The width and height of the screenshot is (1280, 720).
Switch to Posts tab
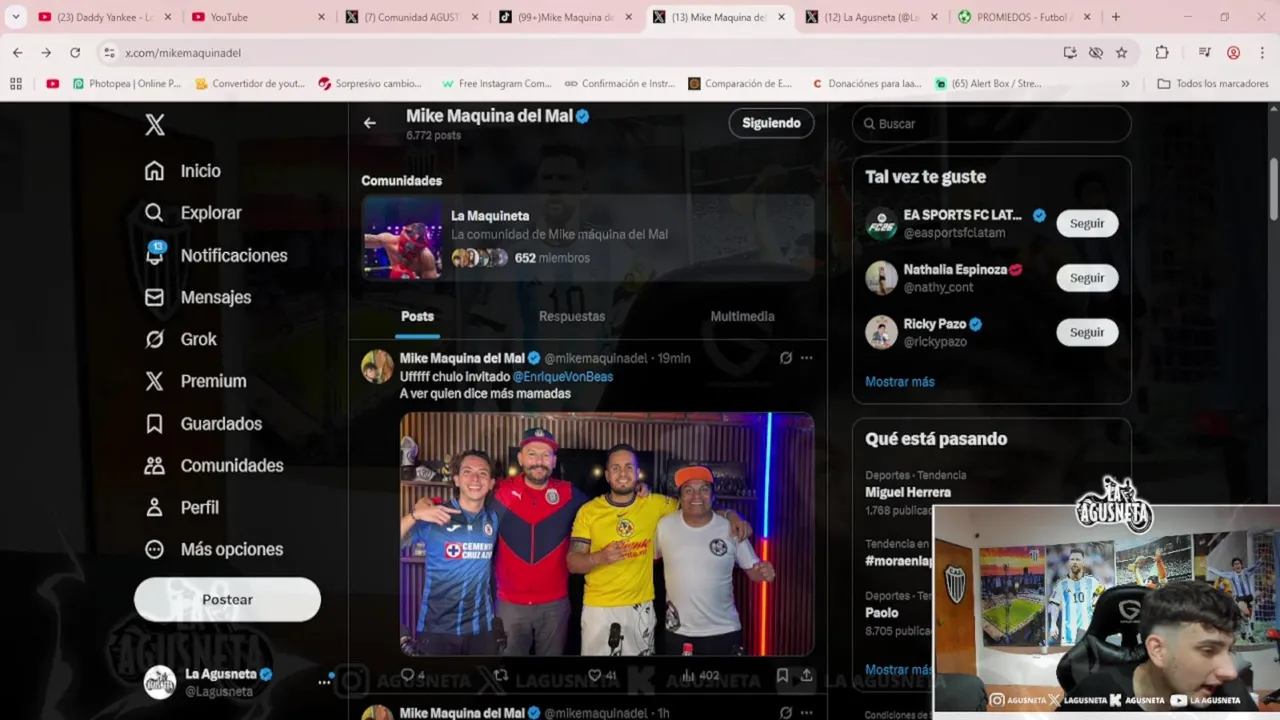point(417,316)
